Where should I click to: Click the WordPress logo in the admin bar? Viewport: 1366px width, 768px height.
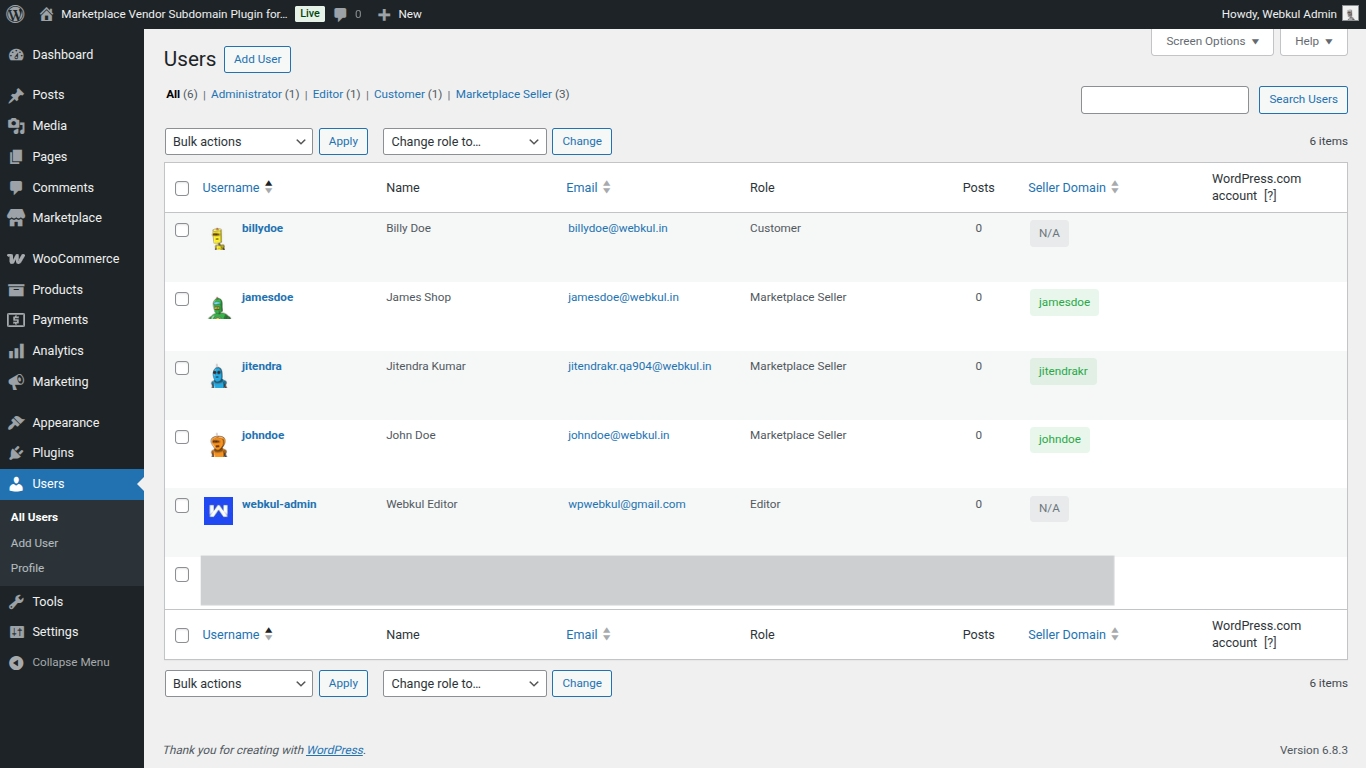click(15, 14)
